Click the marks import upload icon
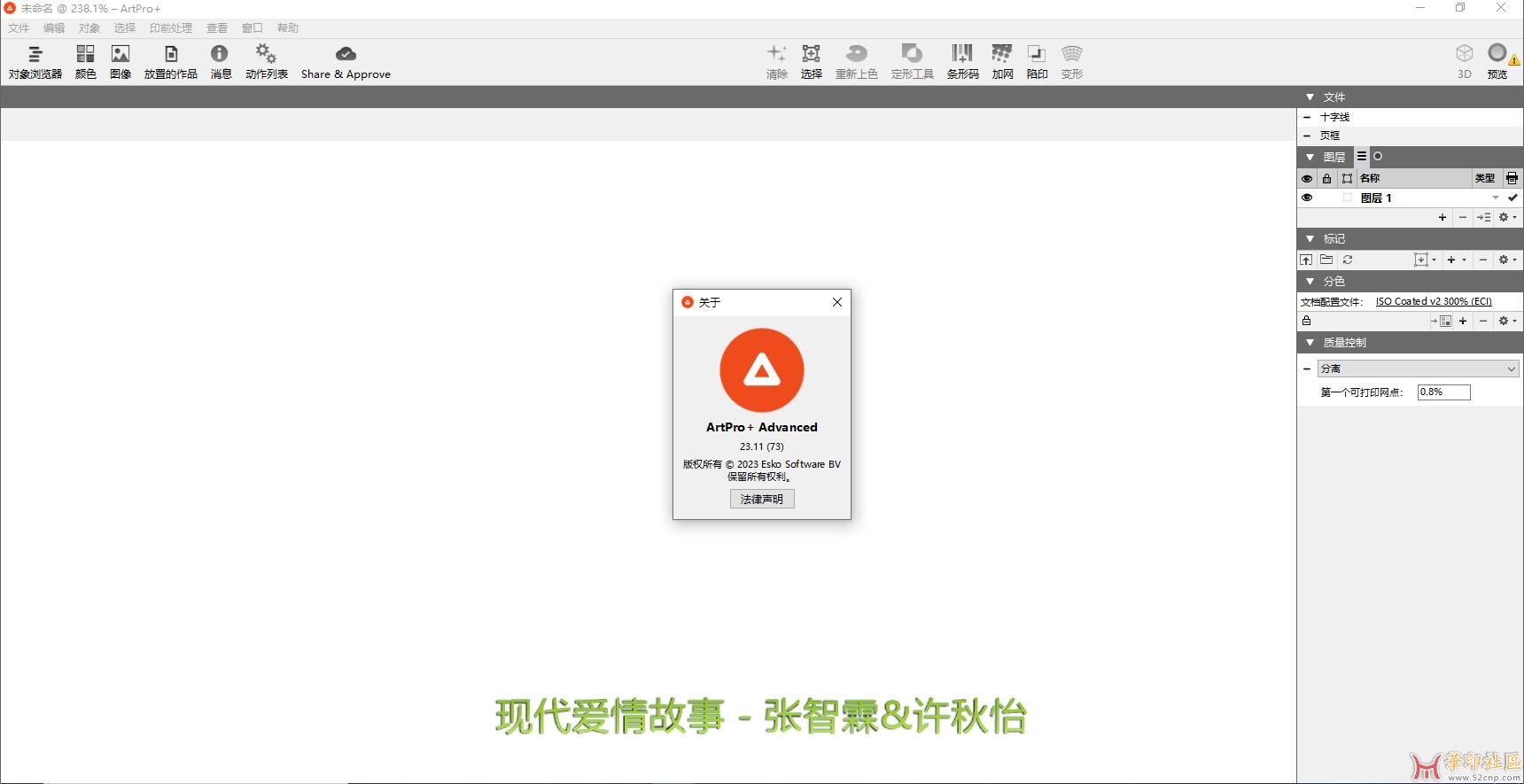This screenshot has height=784, width=1524. [1306, 260]
